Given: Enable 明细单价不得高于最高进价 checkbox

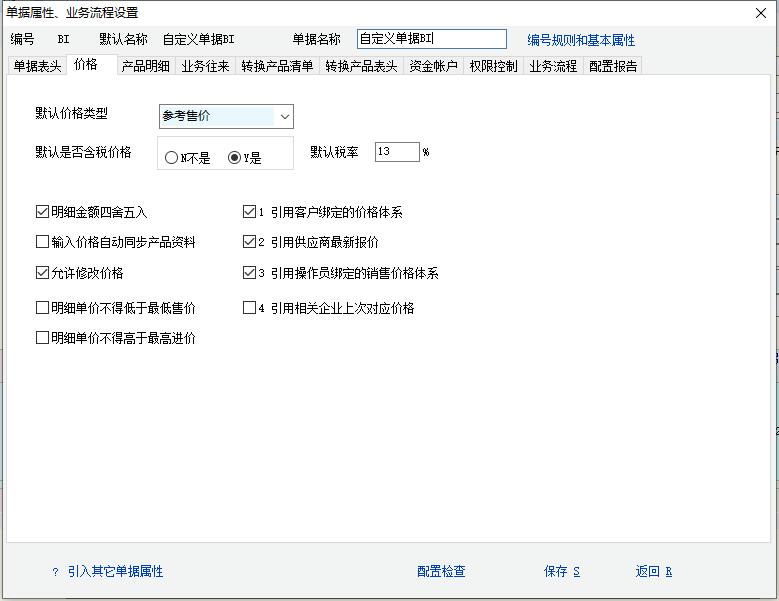Looking at the screenshot, I should point(42,338).
